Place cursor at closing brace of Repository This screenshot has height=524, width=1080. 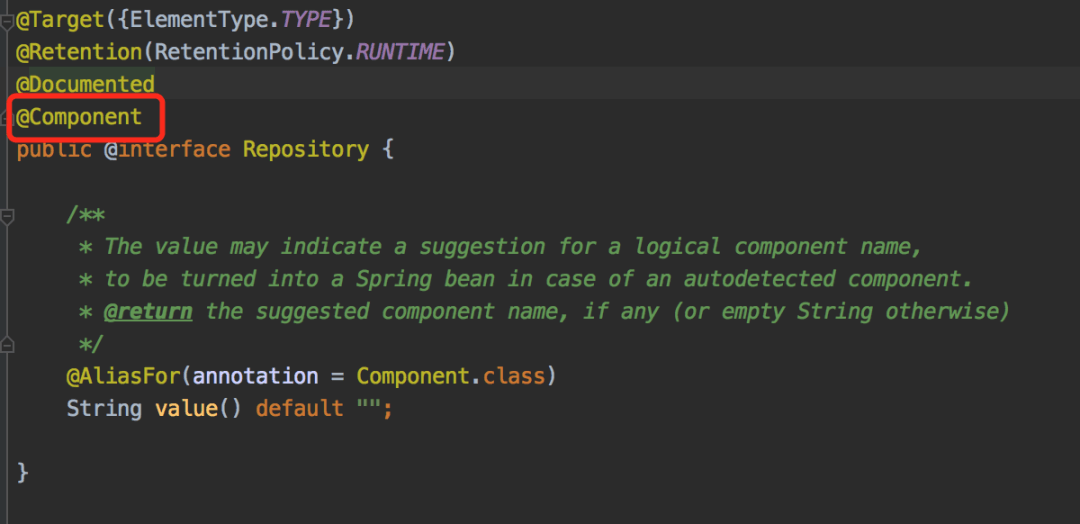[x=24, y=473]
